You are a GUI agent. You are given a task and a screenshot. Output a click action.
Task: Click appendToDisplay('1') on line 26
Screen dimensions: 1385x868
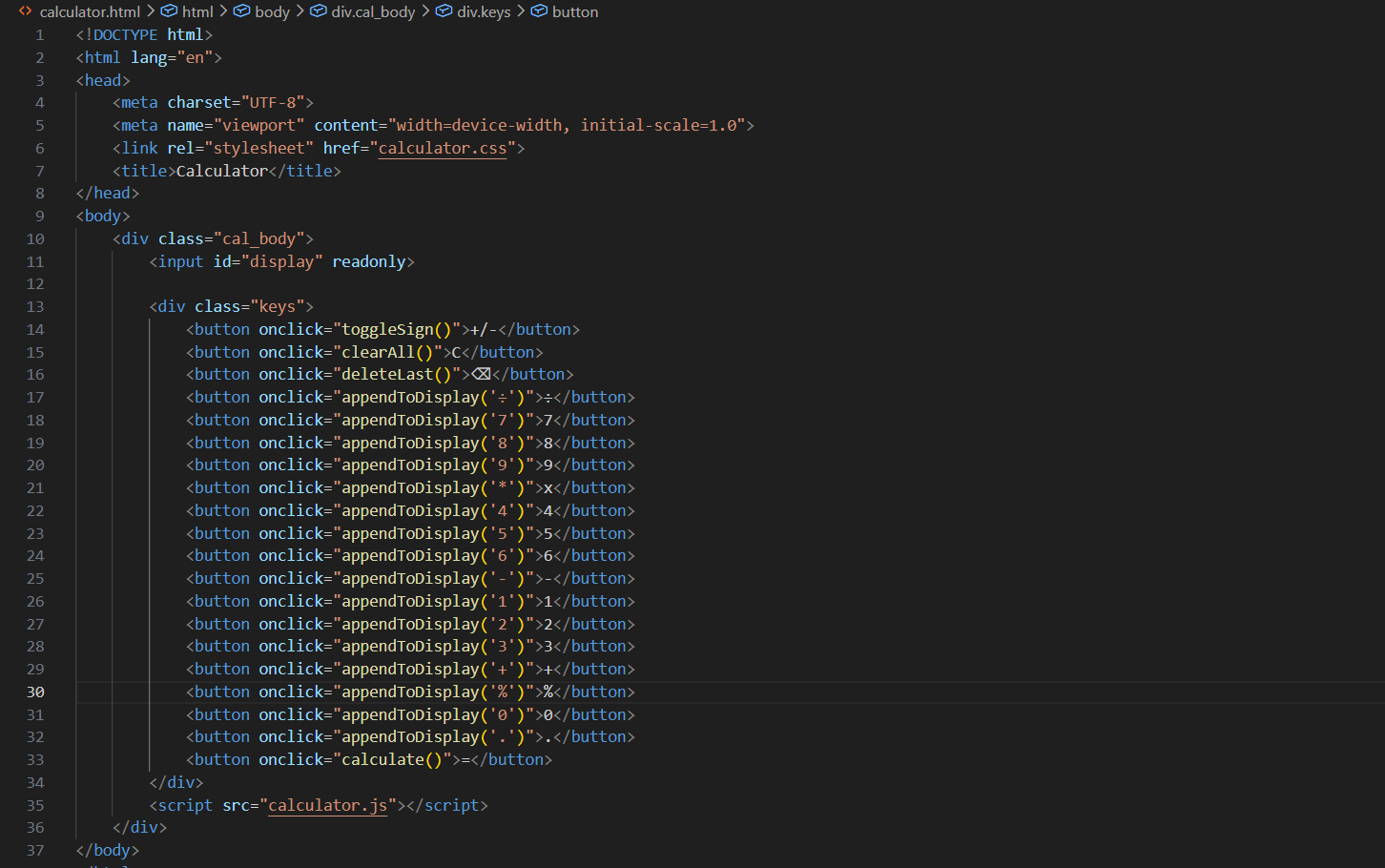433,601
